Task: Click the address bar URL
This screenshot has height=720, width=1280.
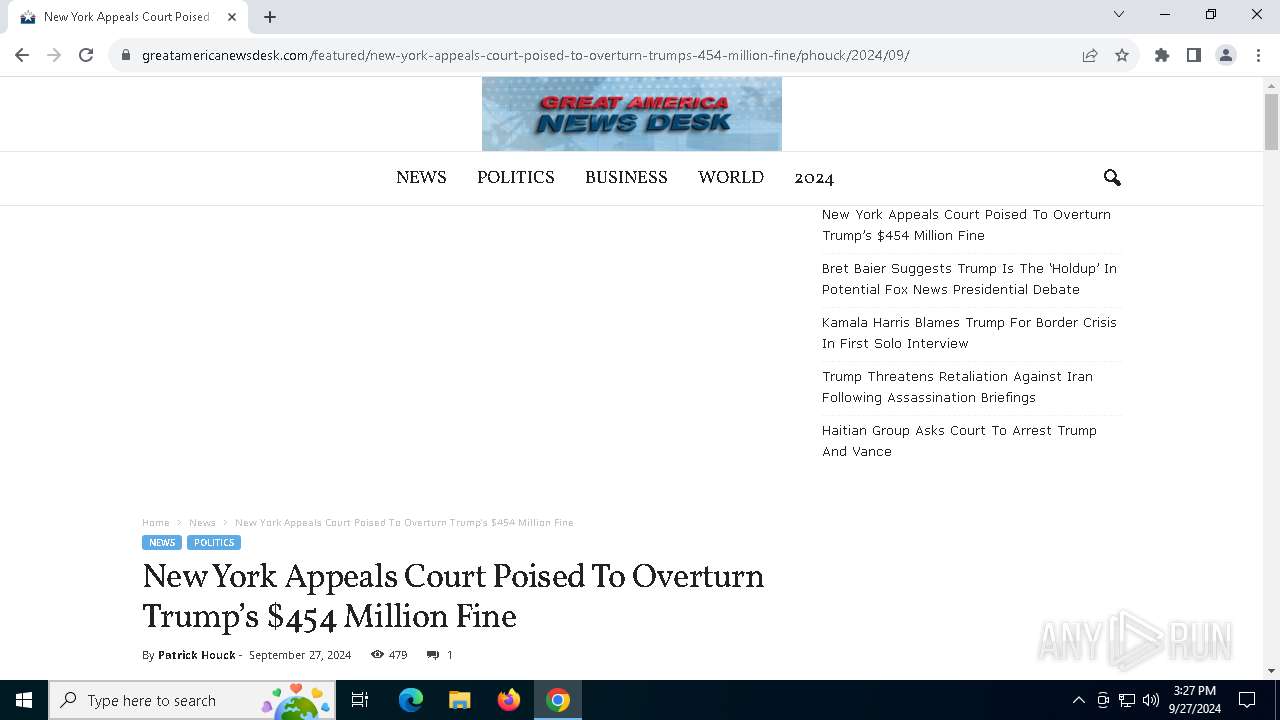Action: coord(525,55)
